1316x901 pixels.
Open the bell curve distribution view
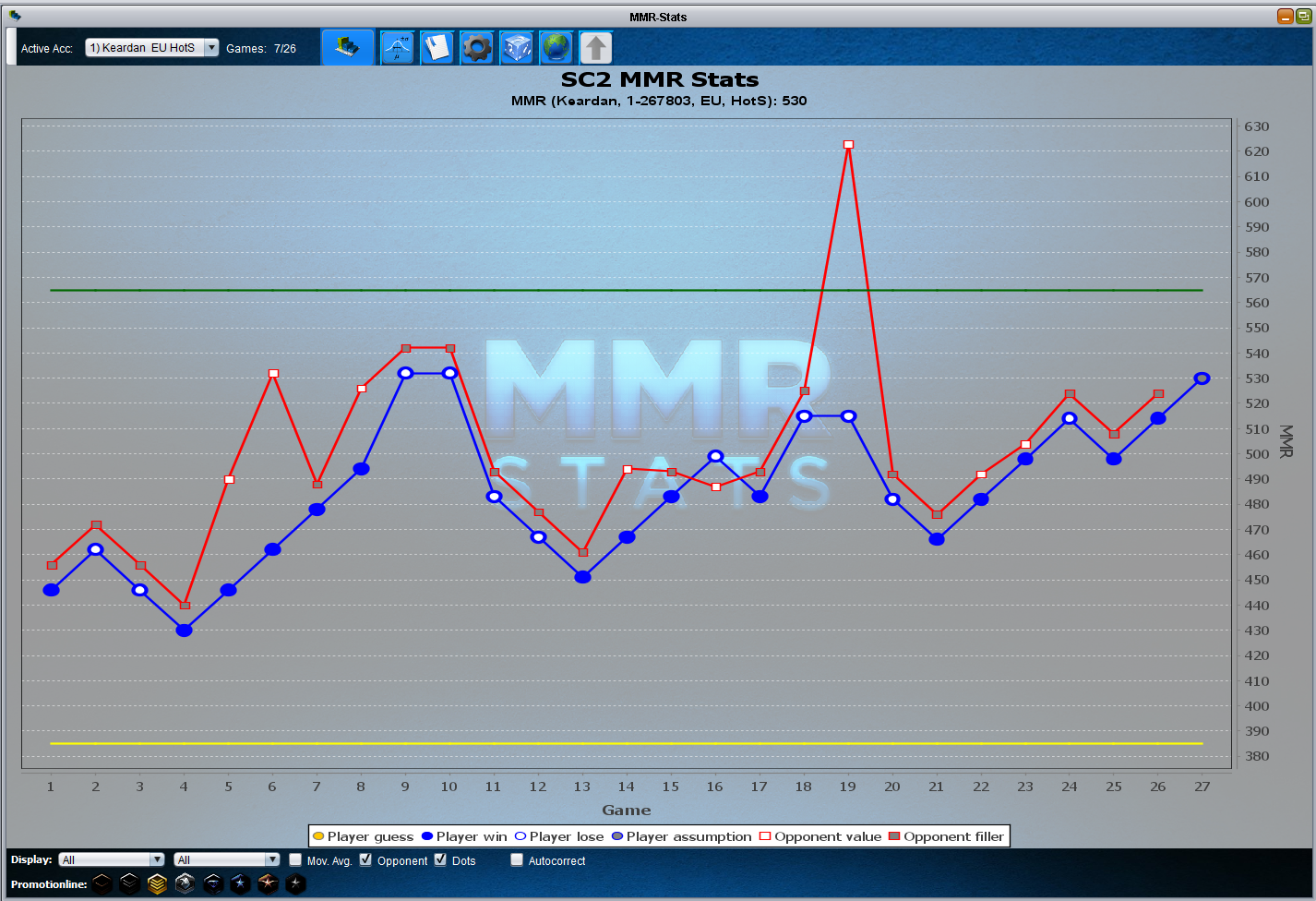pyautogui.click(x=398, y=47)
